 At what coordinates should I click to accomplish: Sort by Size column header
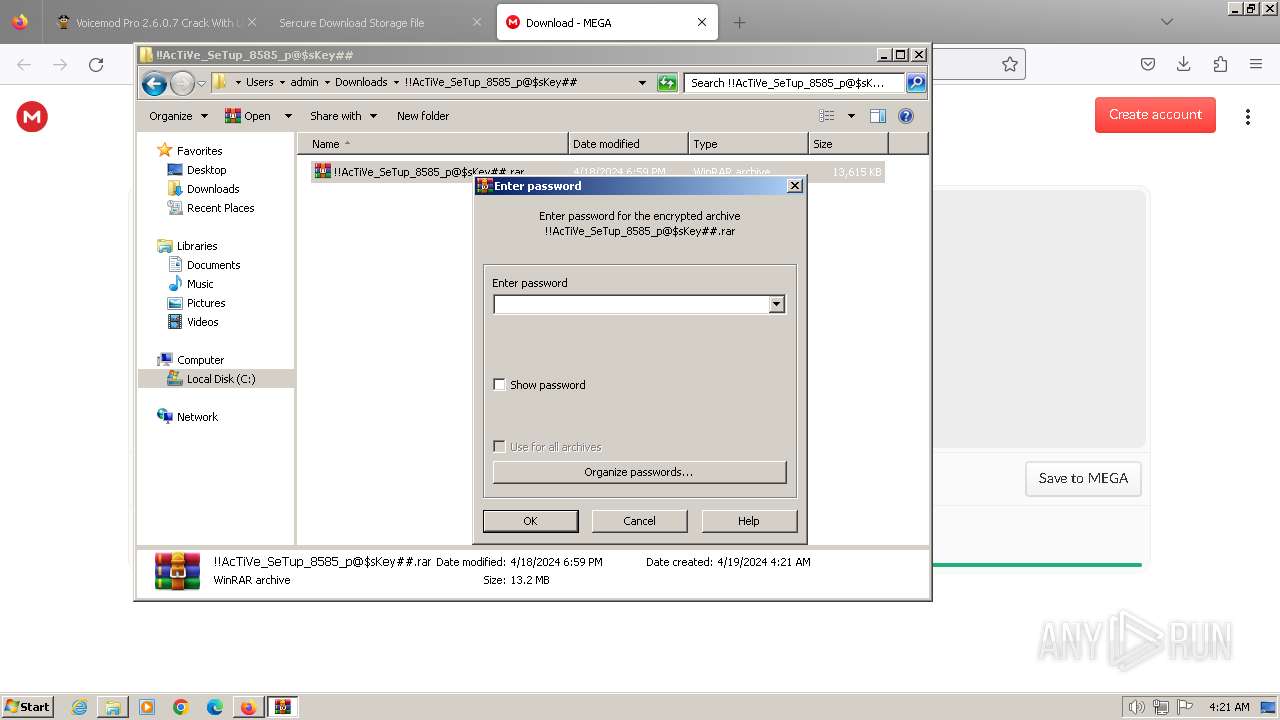848,144
